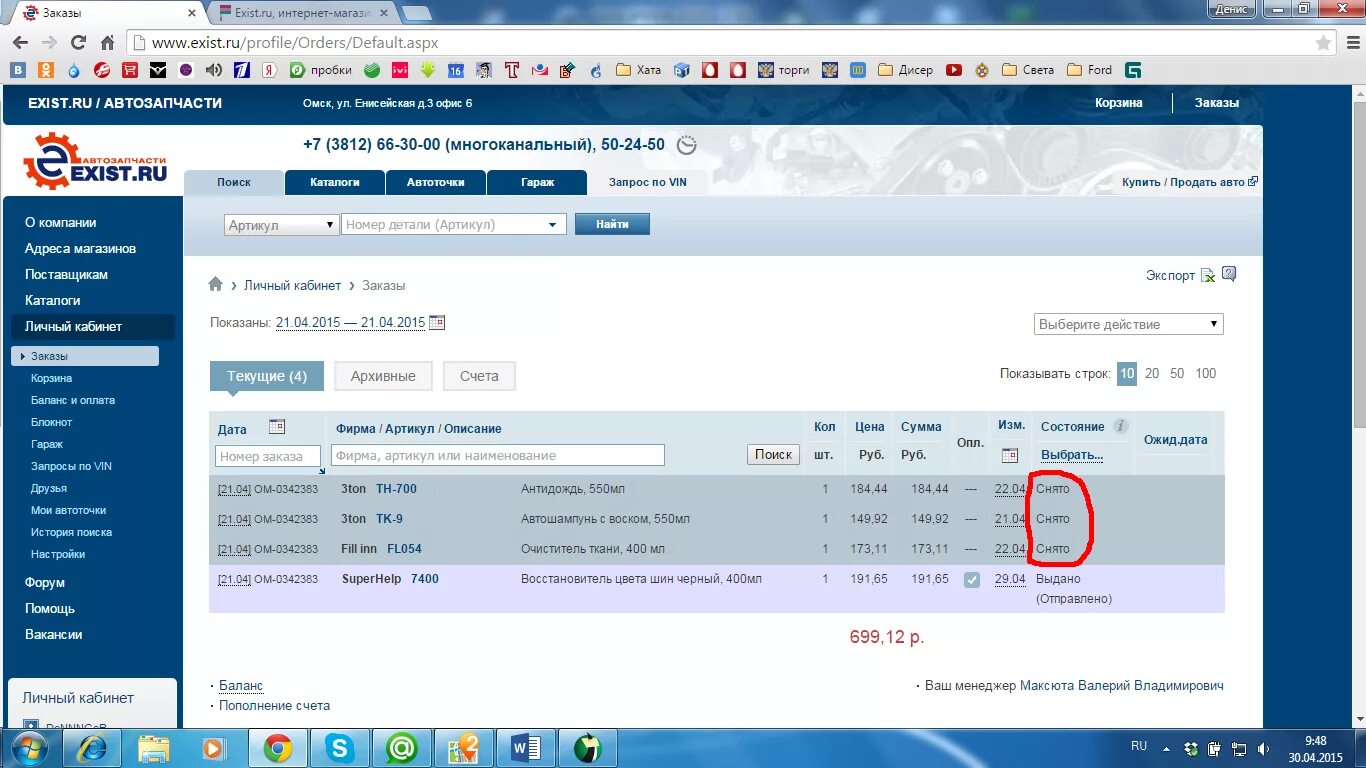
Task: Switch to the Автоточки tab
Action: pyautogui.click(x=436, y=182)
